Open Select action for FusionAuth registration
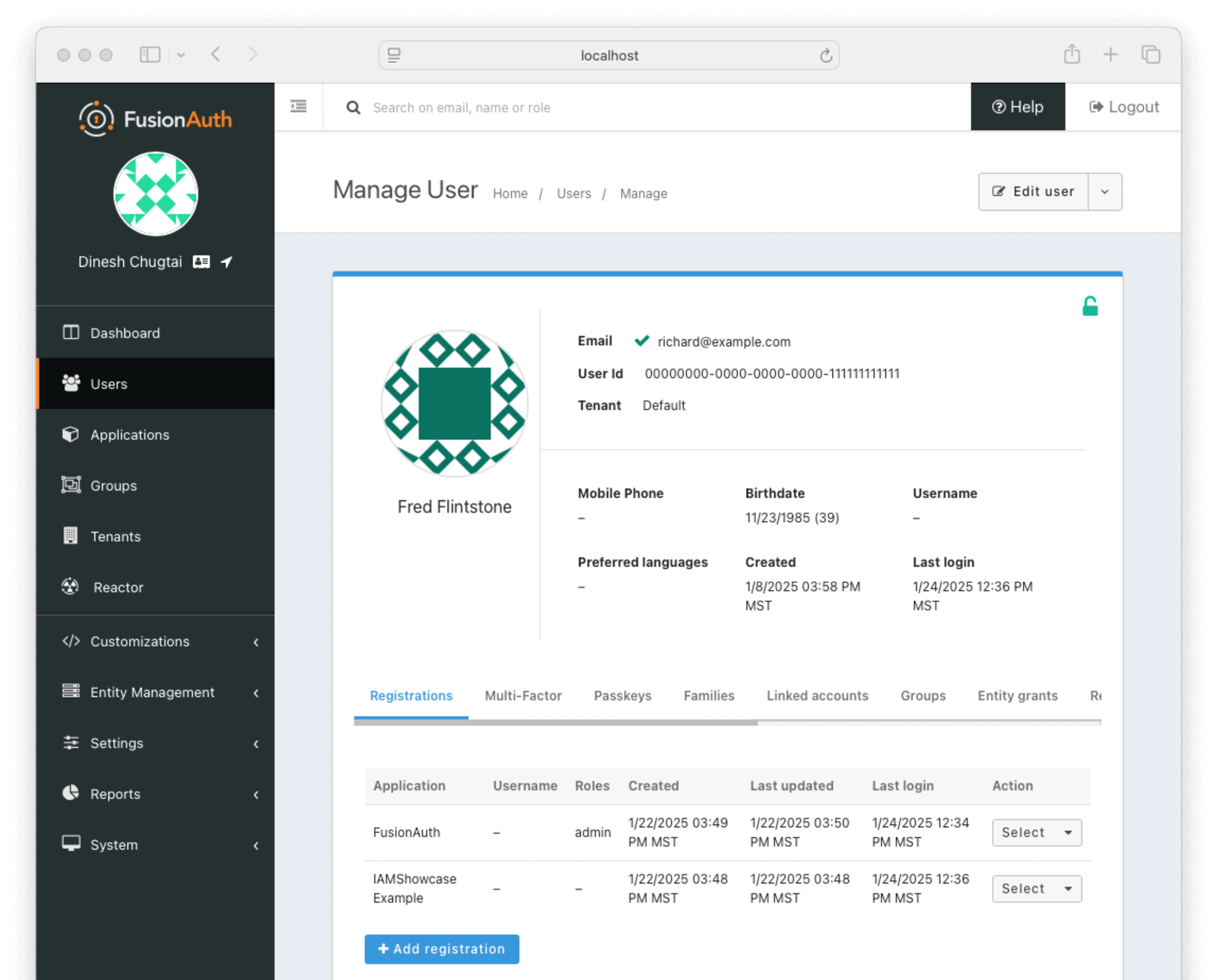The height and width of the screenshot is (980, 1217). tap(1037, 833)
